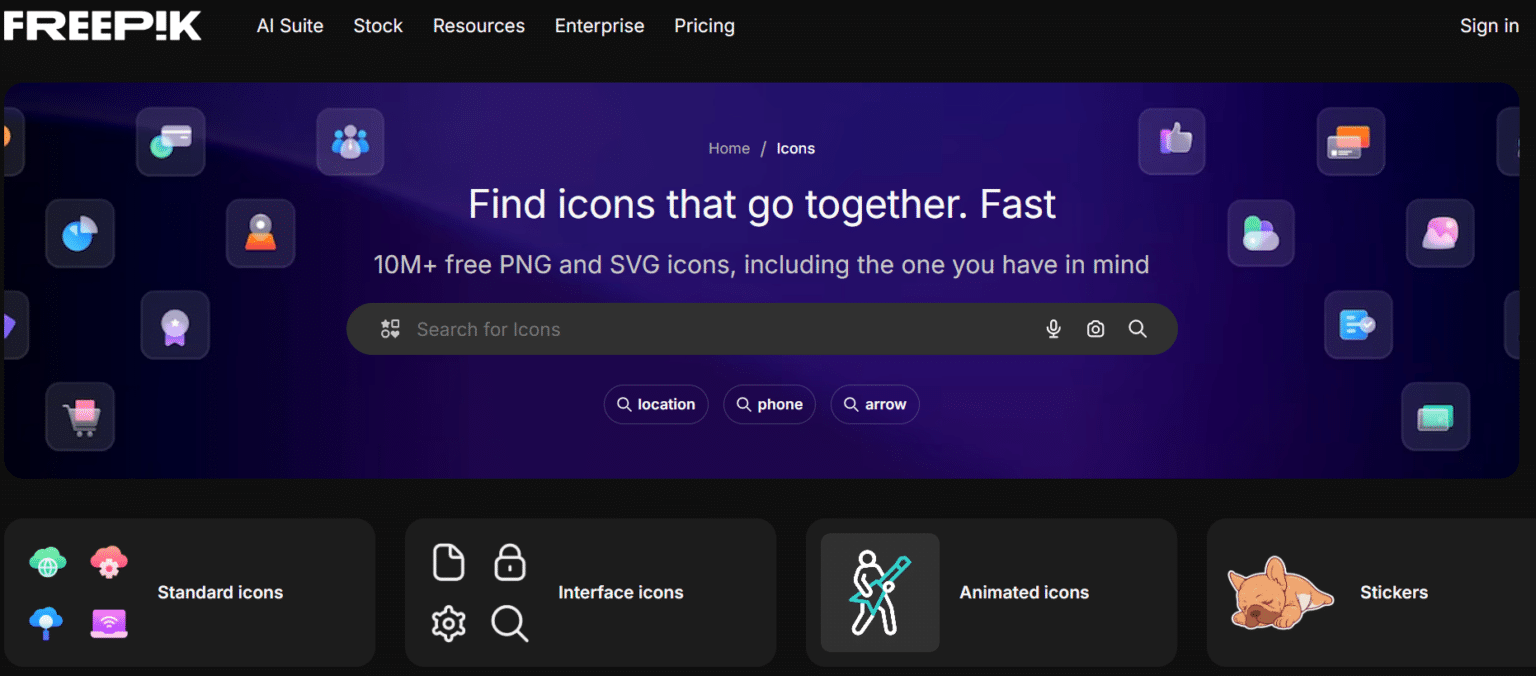Viewport: 1536px width, 676px height.
Task: Open image search via the camera icon
Action: pyautogui.click(x=1095, y=328)
